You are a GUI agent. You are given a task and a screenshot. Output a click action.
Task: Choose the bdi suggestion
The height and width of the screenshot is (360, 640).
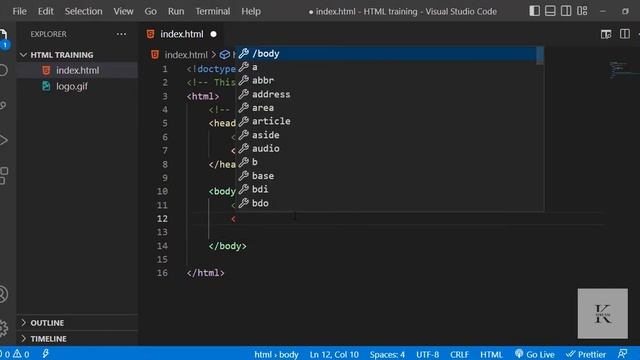point(387,189)
